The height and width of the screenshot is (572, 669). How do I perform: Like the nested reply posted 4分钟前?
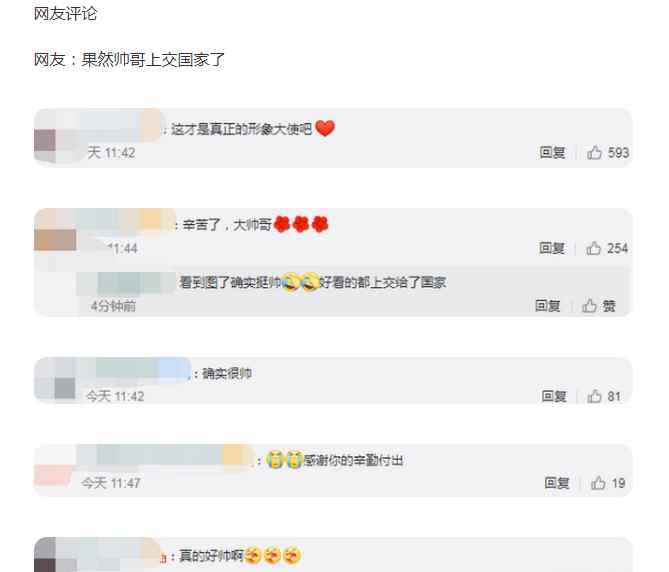tap(589, 305)
